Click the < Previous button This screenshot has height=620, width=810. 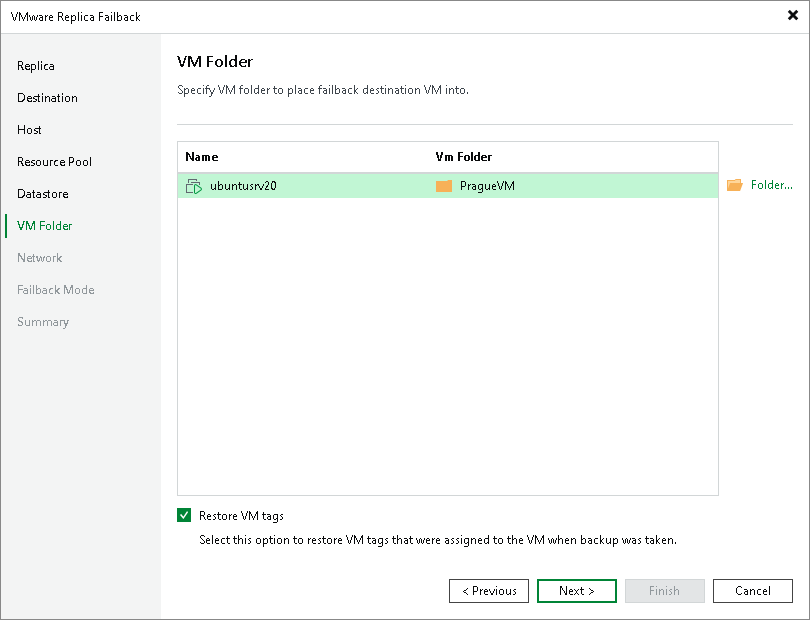(x=489, y=591)
